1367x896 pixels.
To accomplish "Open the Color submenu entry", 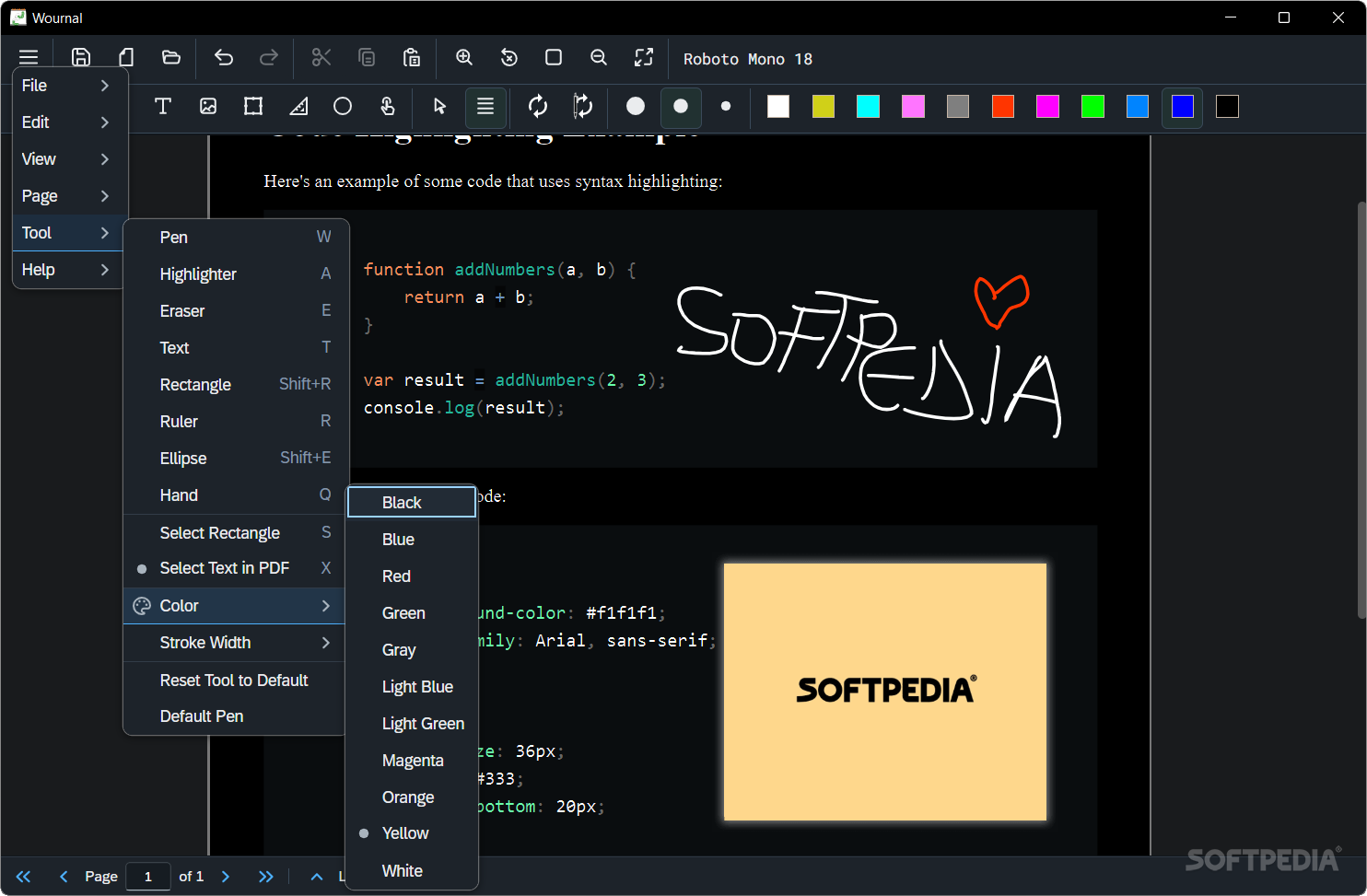I will (234, 606).
